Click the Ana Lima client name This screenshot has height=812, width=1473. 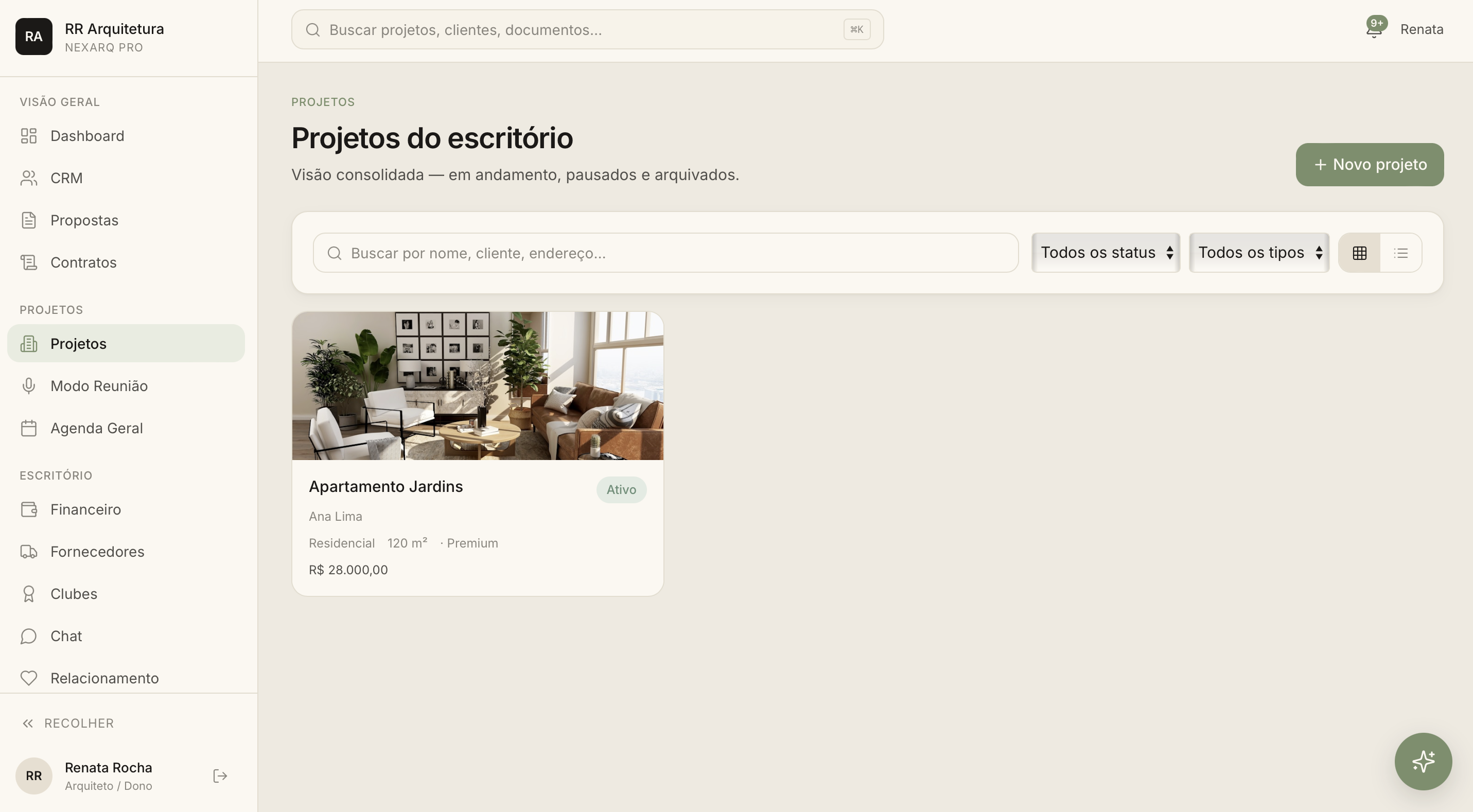pyautogui.click(x=336, y=517)
